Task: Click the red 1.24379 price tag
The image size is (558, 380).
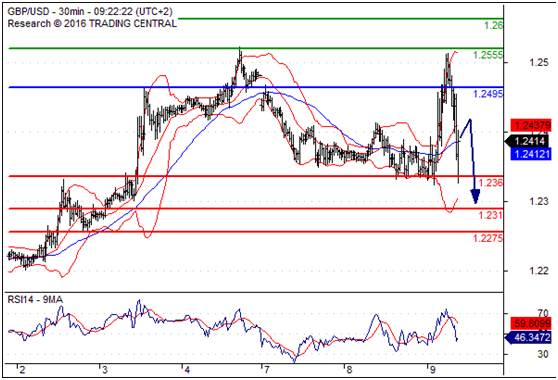Action: (531, 125)
